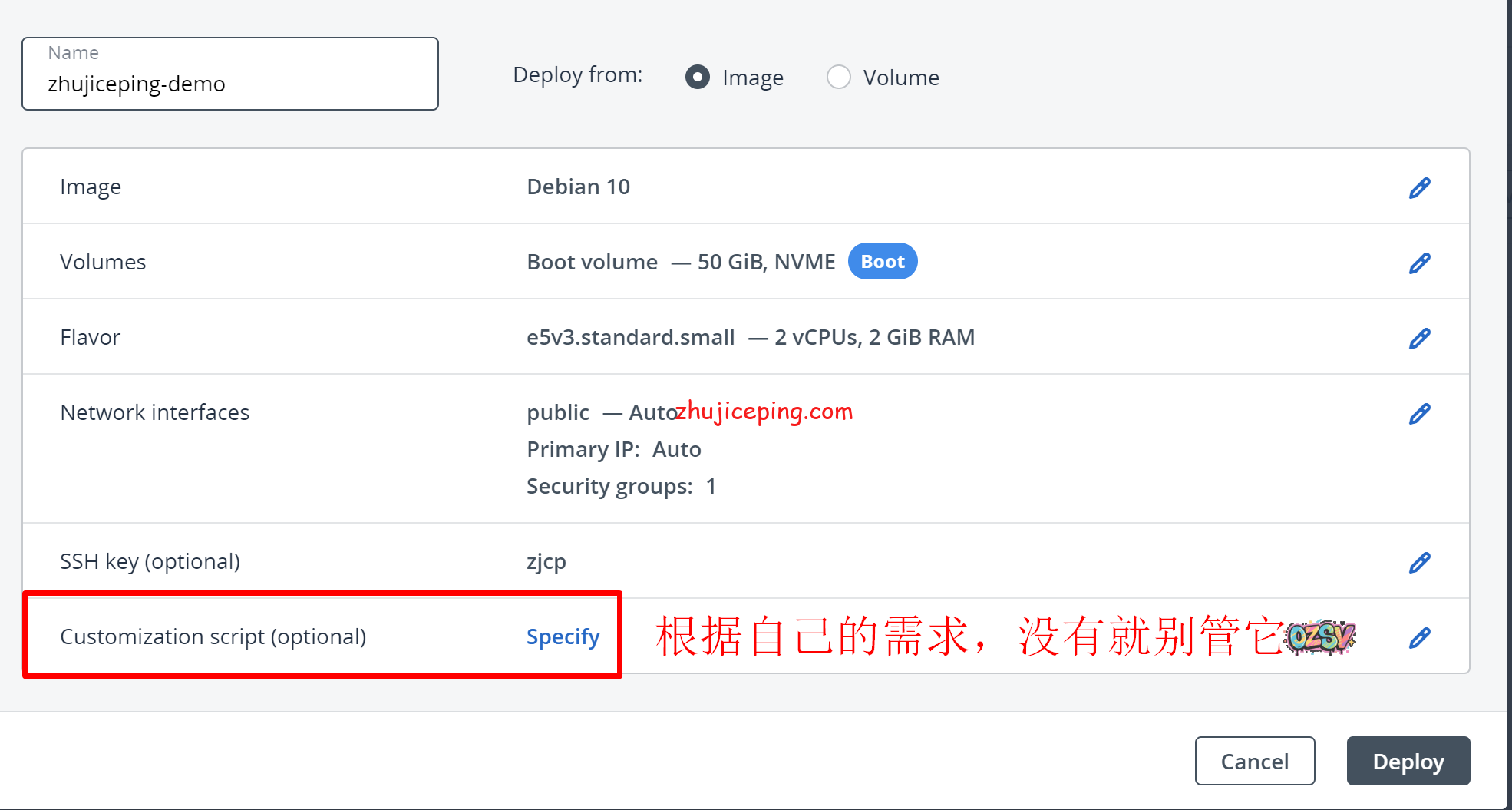1512x810 pixels.
Task: Edit Network interfaces using pencil icon
Action: point(1419,414)
